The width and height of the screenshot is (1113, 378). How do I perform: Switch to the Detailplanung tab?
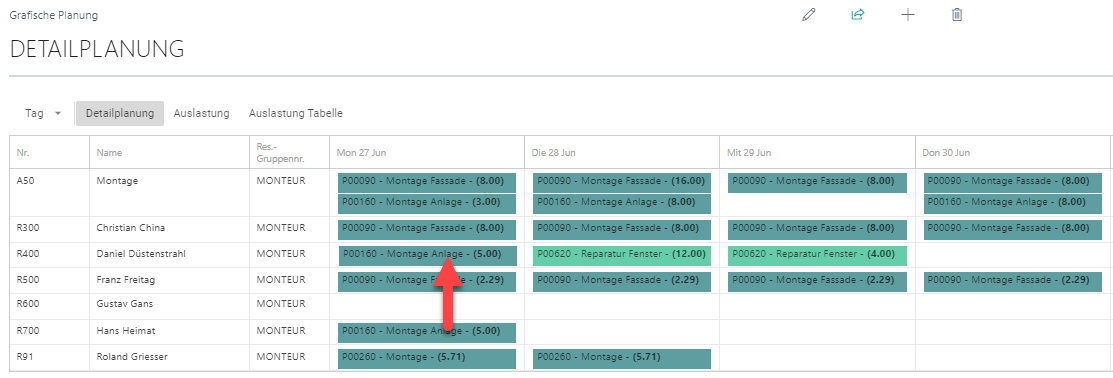[120, 113]
